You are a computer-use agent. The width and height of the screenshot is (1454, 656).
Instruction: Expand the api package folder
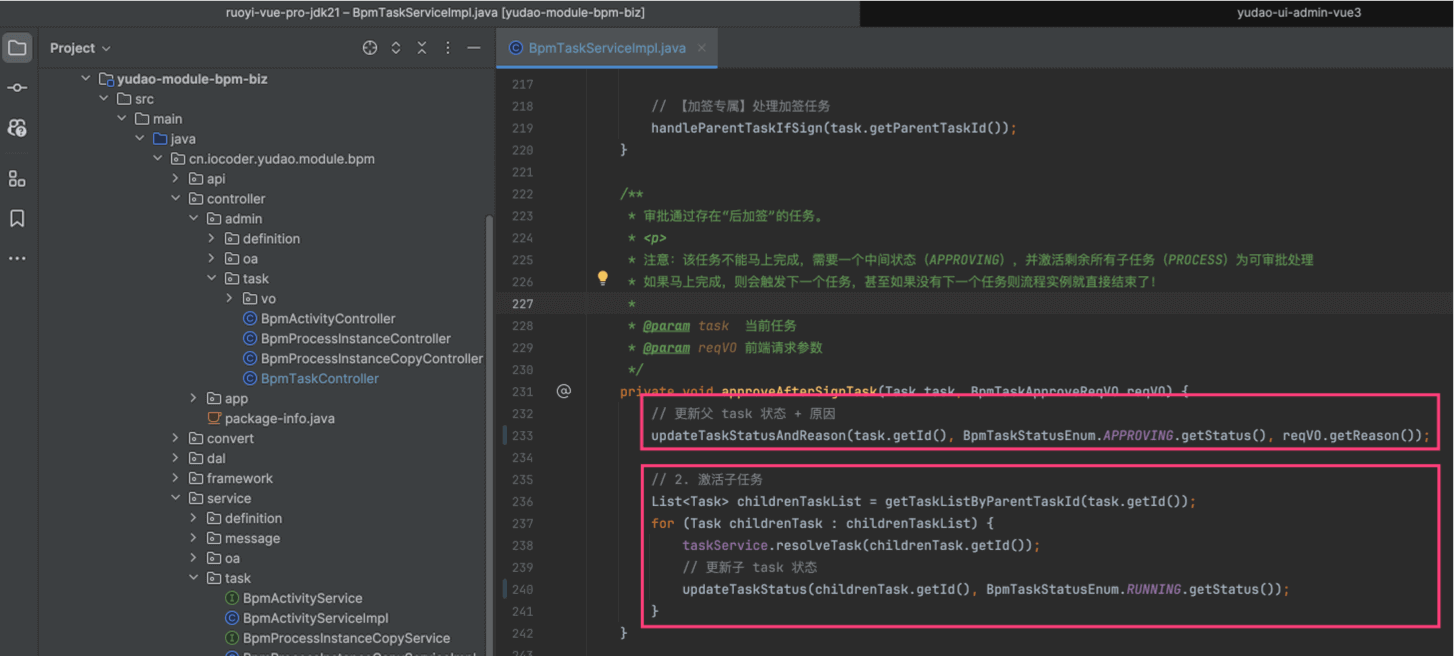coord(176,179)
